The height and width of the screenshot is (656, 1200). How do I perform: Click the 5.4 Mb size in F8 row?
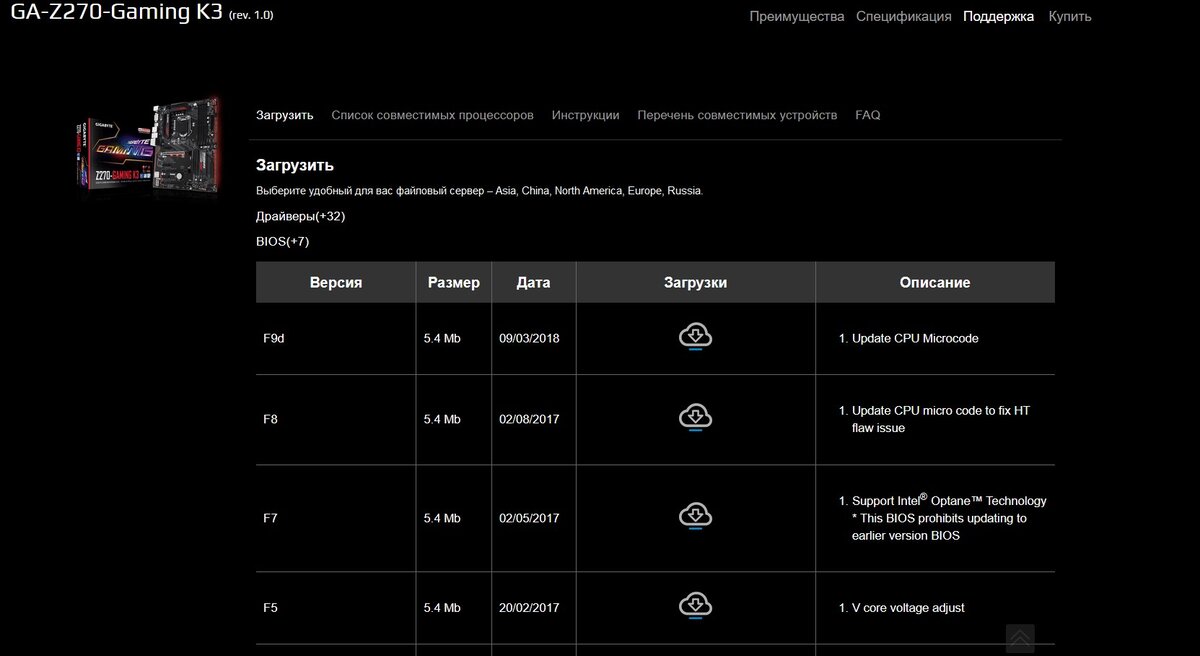[x=442, y=419]
